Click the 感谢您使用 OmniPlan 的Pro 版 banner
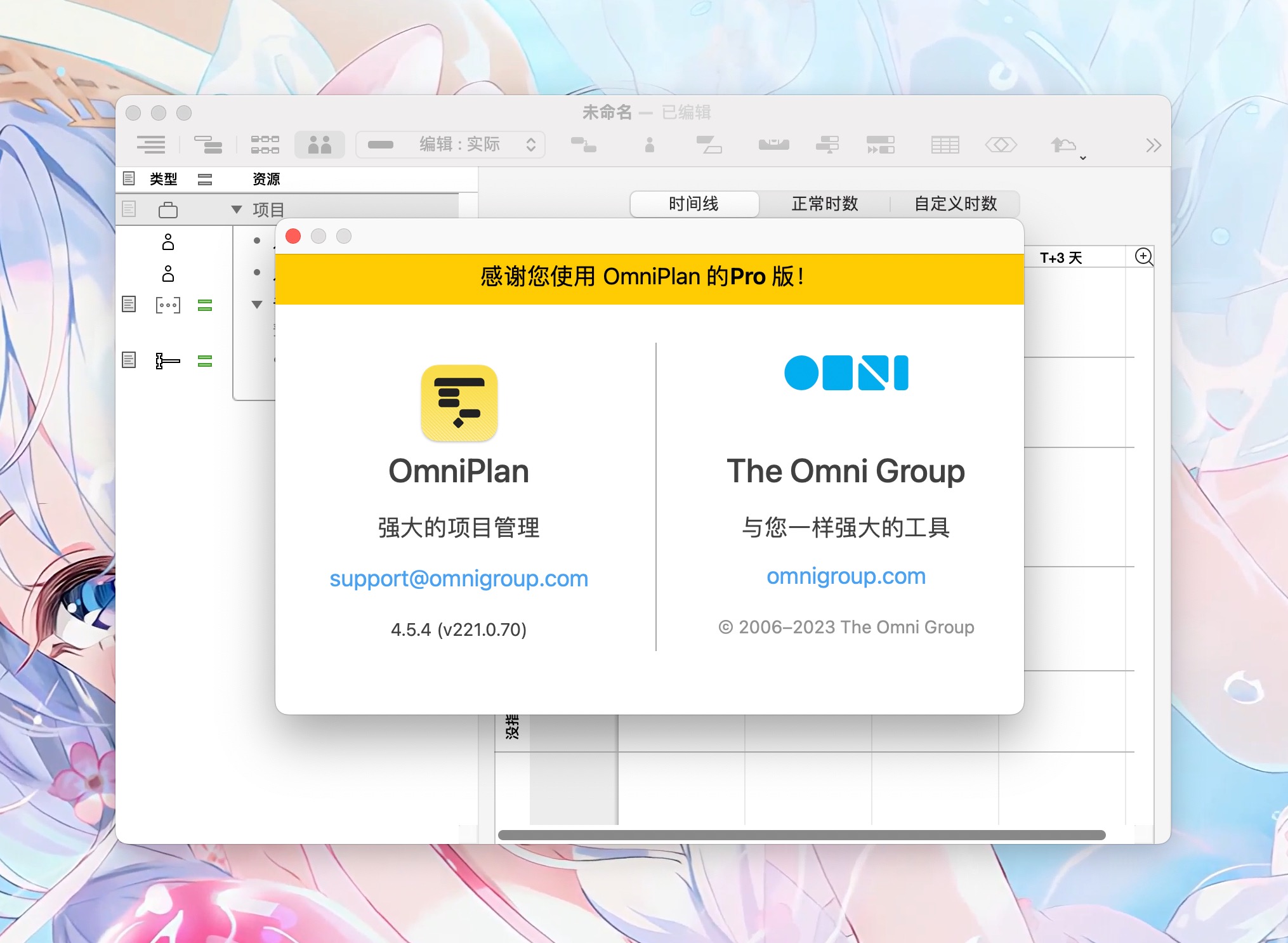The width and height of the screenshot is (1288, 943). (649, 279)
